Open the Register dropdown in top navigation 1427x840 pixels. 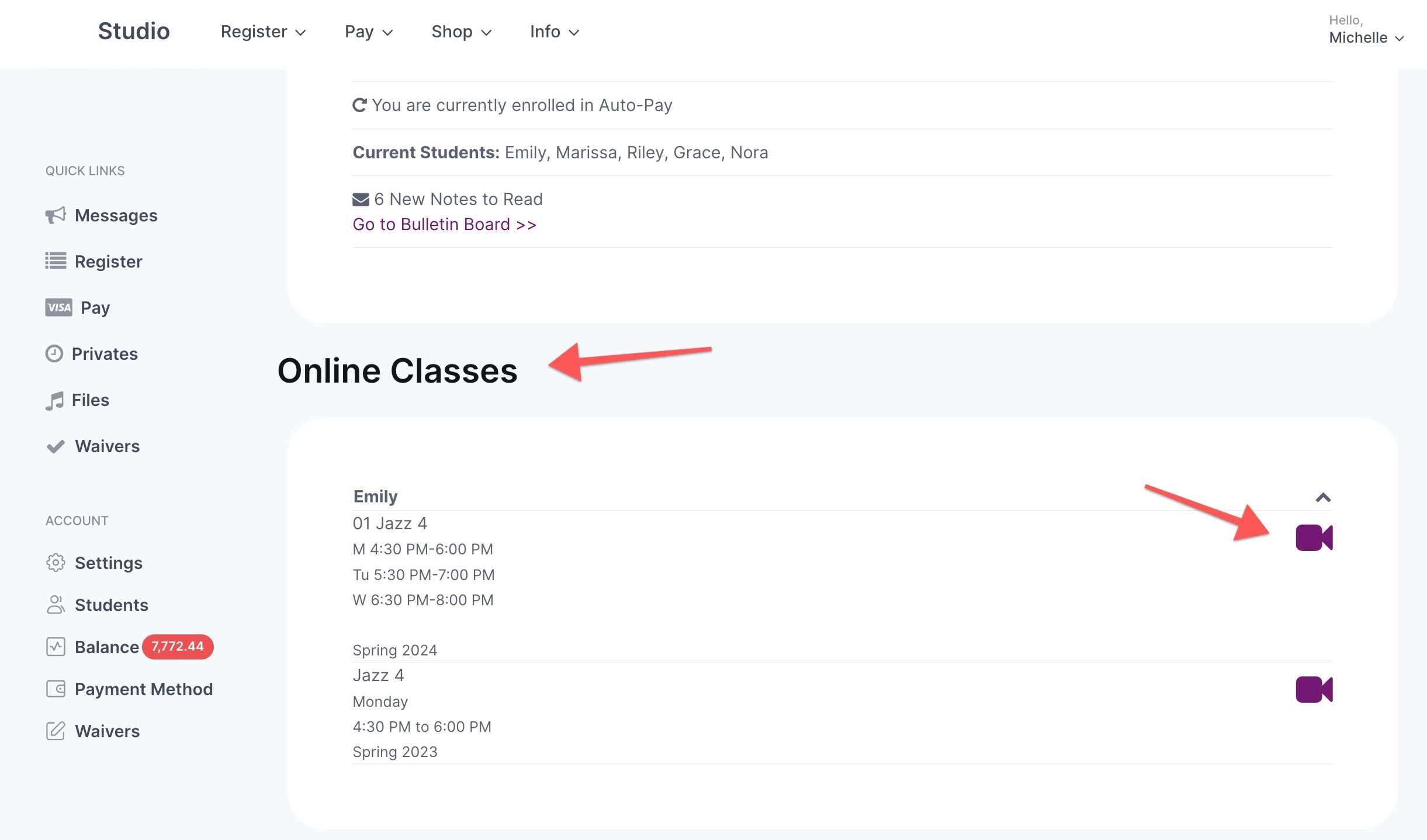pos(263,32)
